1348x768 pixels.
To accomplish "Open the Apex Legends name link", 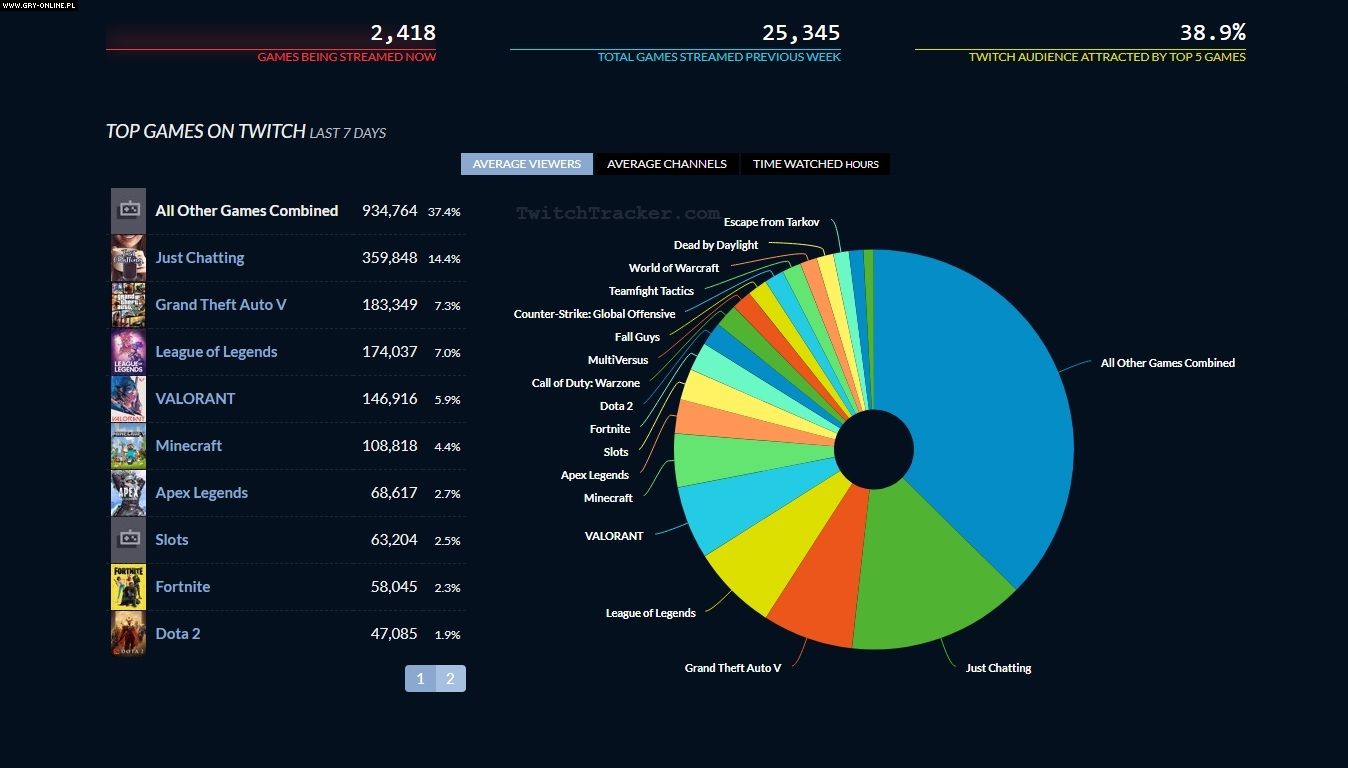I will point(201,493).
